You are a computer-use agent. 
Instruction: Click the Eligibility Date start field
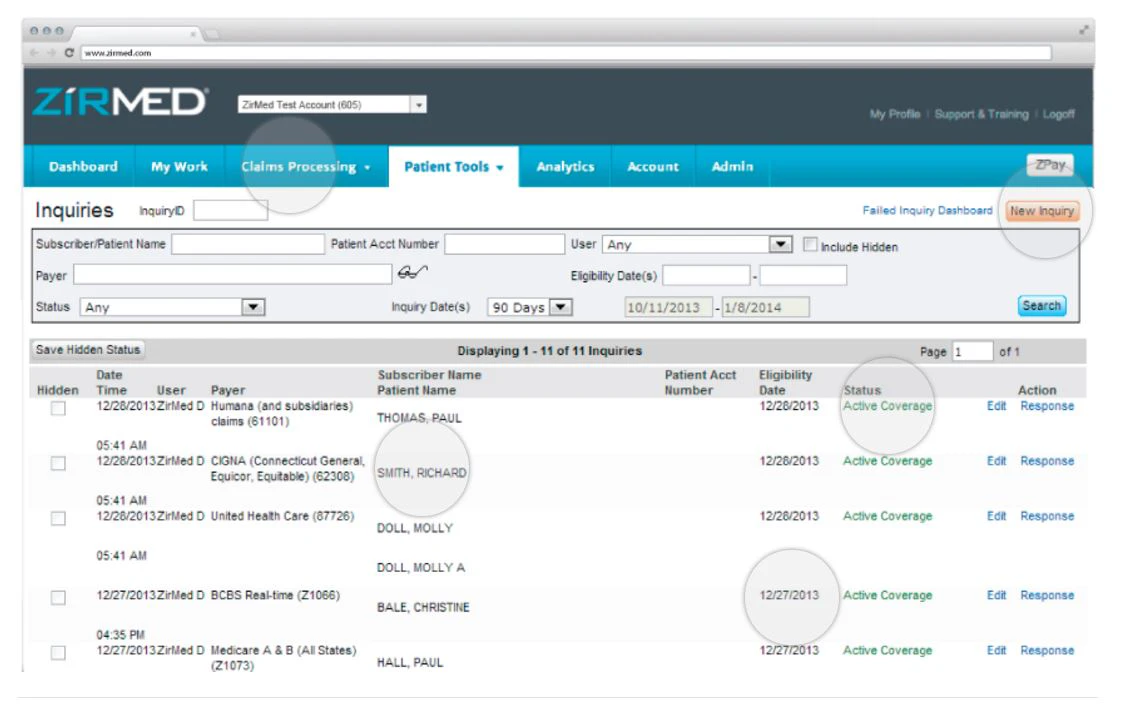tap(706, 275)
